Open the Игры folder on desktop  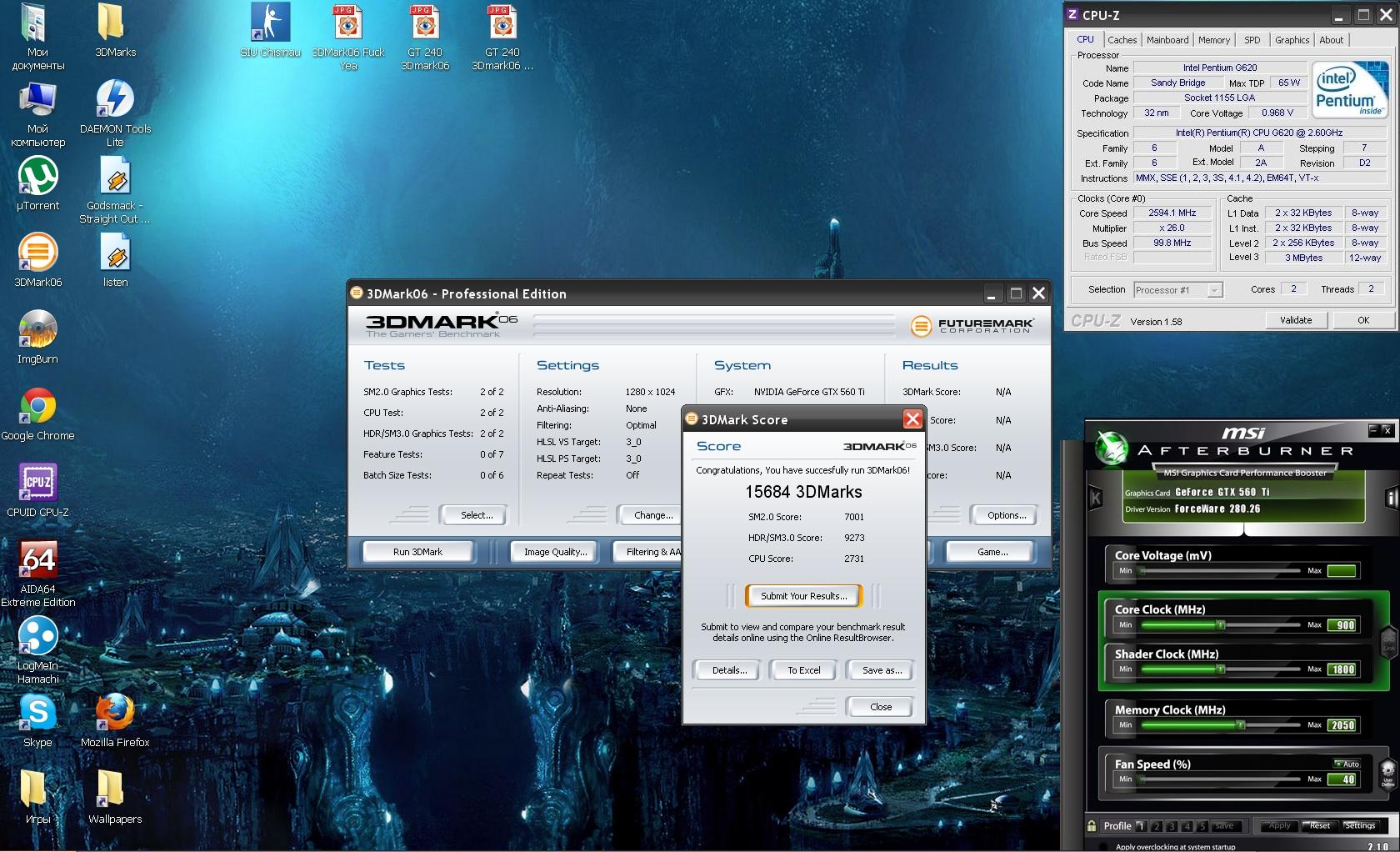37,797
